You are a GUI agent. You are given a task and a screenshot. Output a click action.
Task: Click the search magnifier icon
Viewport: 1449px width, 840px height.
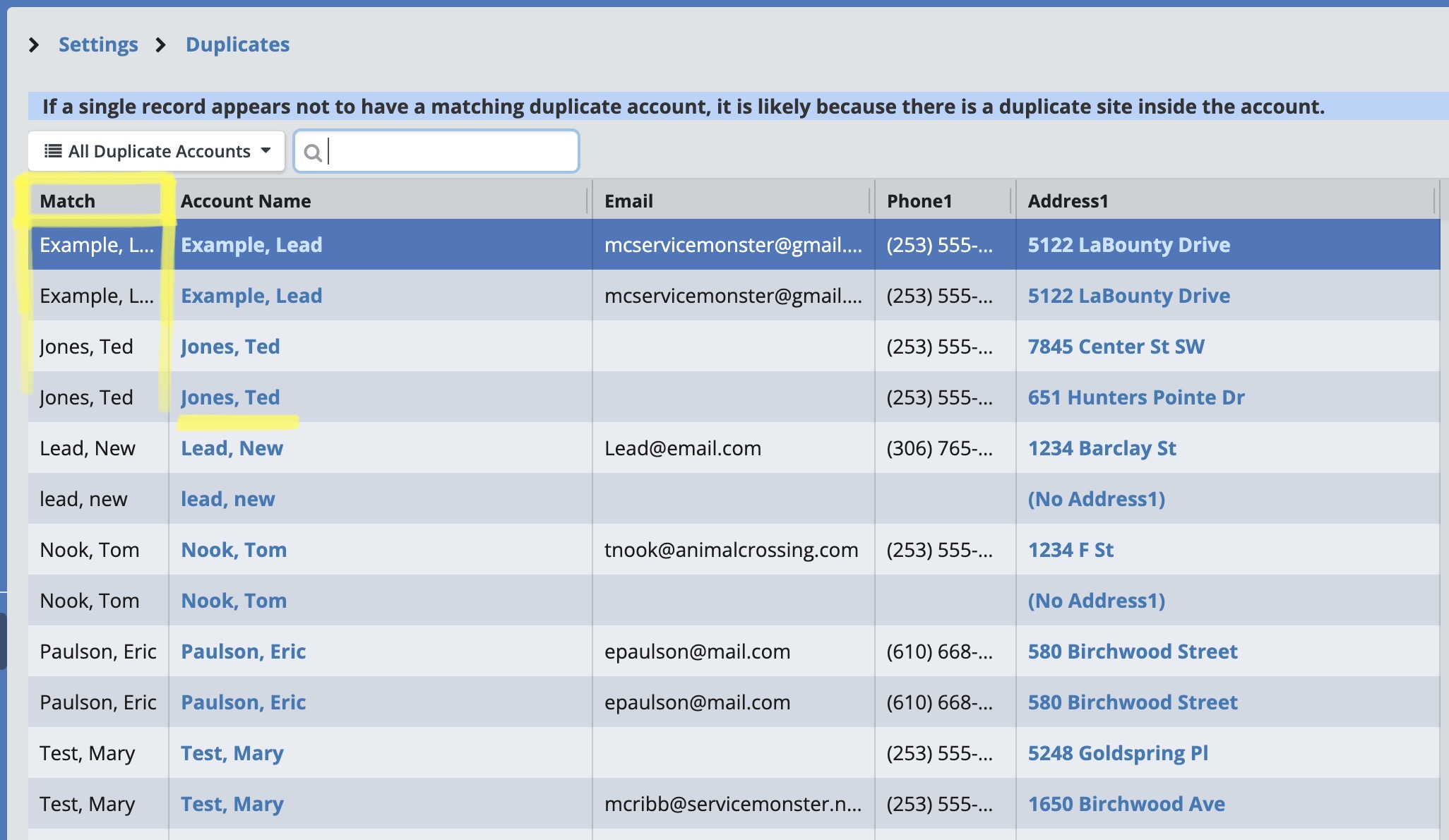tap(312, 152)
